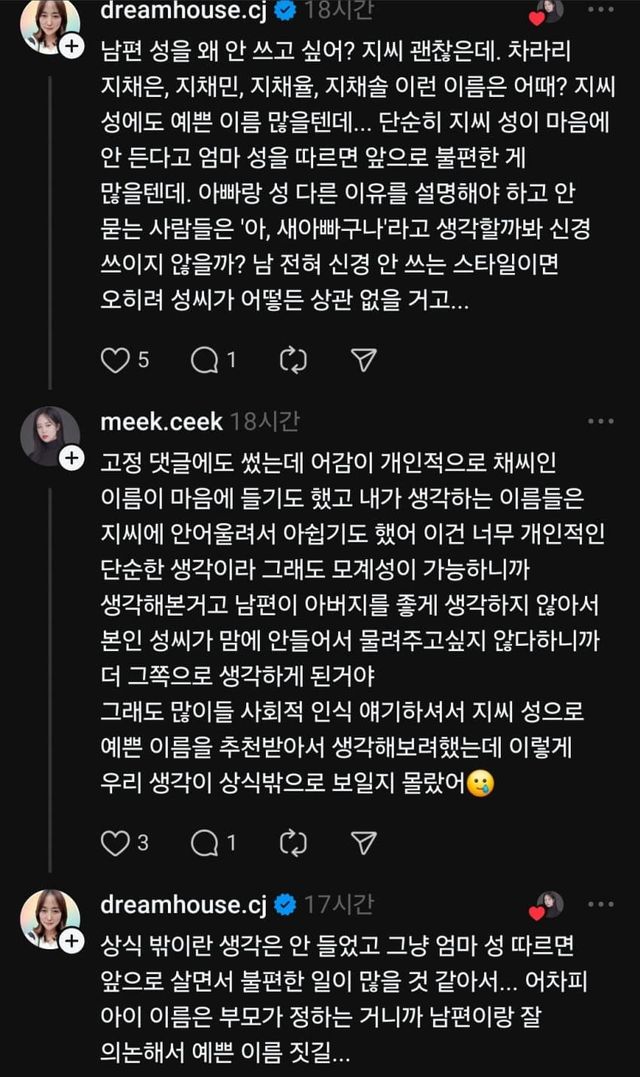The image size is (640, 1077).
Task: Tap the verified badge on the 17시간 reply
Action: coord(285,906)
